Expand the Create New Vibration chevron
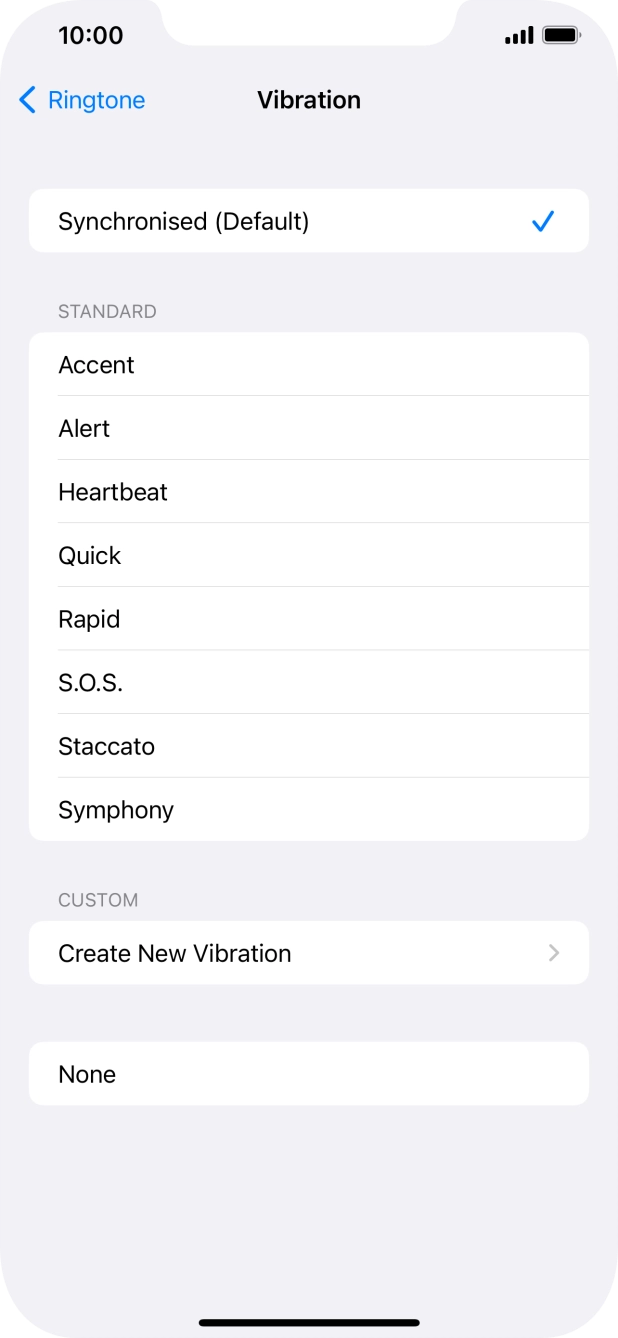 point(553,953)
